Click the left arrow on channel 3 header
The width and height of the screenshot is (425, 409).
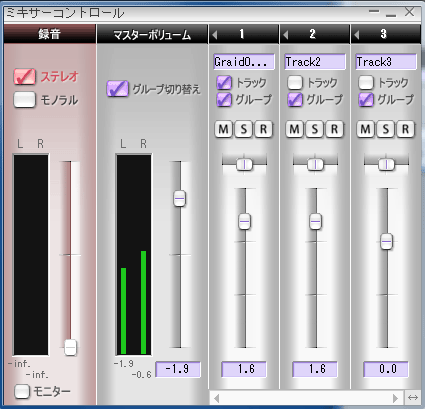pos(357,34)
